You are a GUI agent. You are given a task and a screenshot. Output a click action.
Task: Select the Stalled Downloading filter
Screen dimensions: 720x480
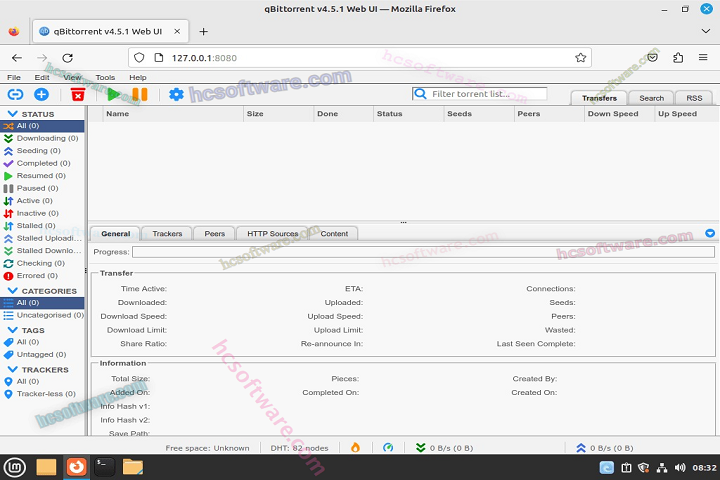pyautogui.click(x=42, y=251)
